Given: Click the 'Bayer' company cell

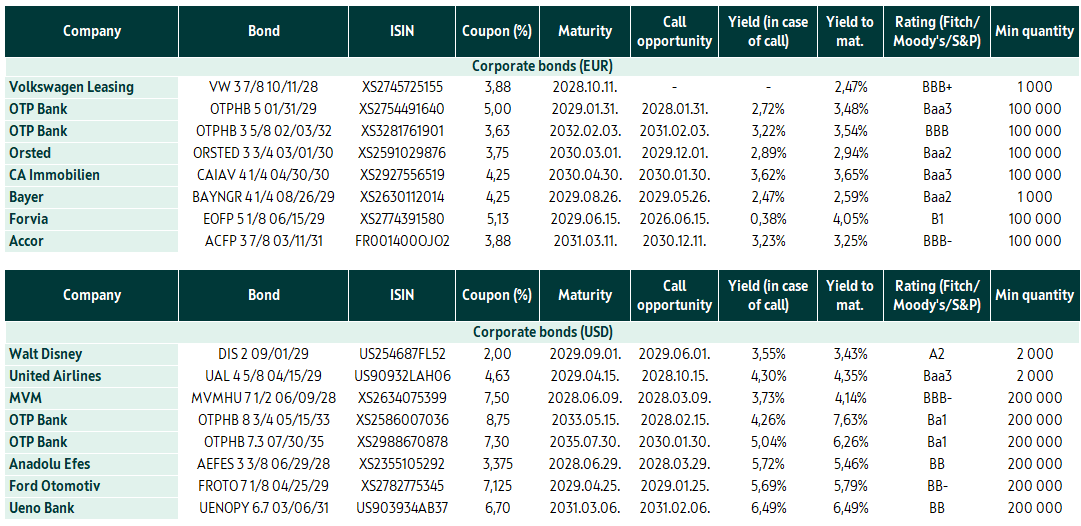Looking at the screenshot, I should [91, 197].
